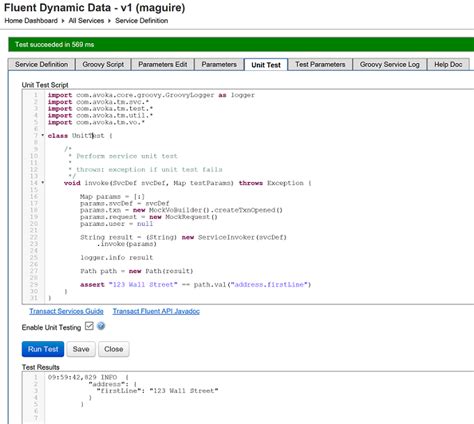
Task: Save the unit test script
Action: [x=81, y=349]
